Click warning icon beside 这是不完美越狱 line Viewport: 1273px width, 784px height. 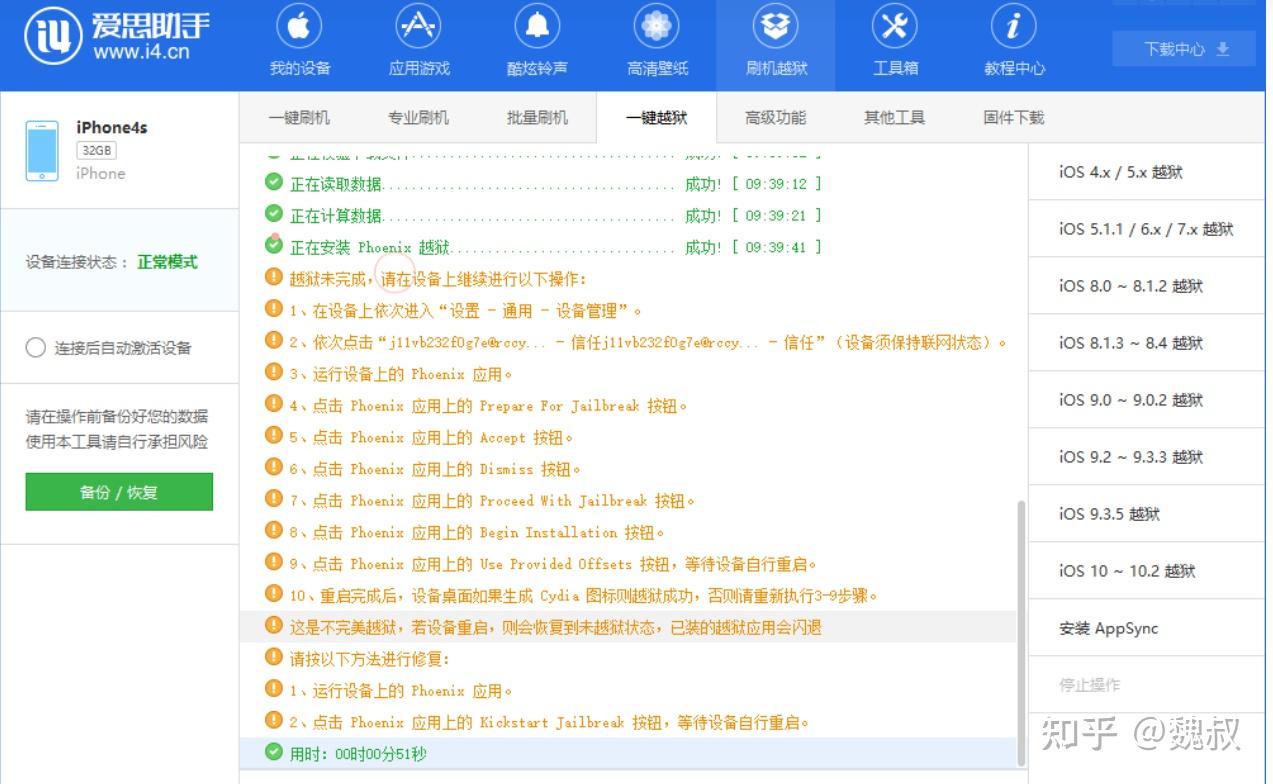pyautogui.click(x=274, y=626)
